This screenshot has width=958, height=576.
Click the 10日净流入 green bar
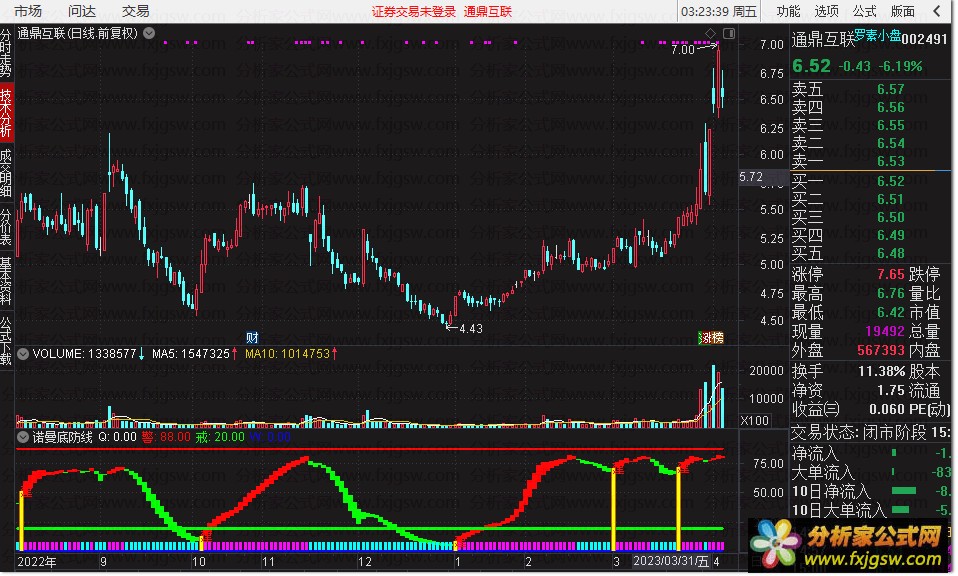tap(904, 490)
